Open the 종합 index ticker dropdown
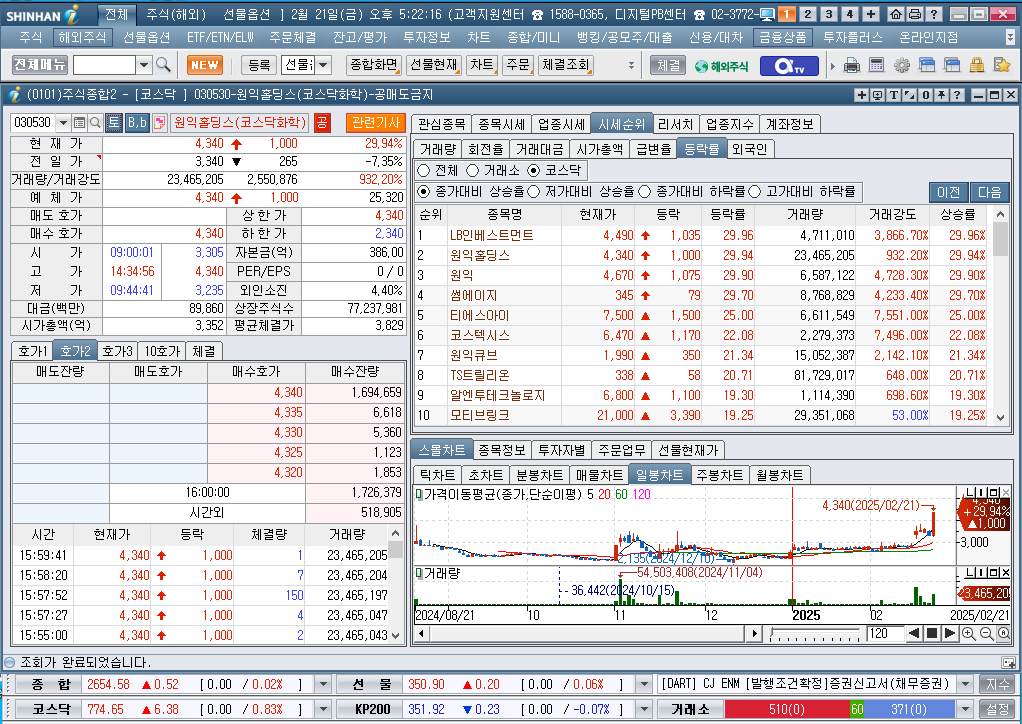1022x724 pixels. (x=323, y=684)
